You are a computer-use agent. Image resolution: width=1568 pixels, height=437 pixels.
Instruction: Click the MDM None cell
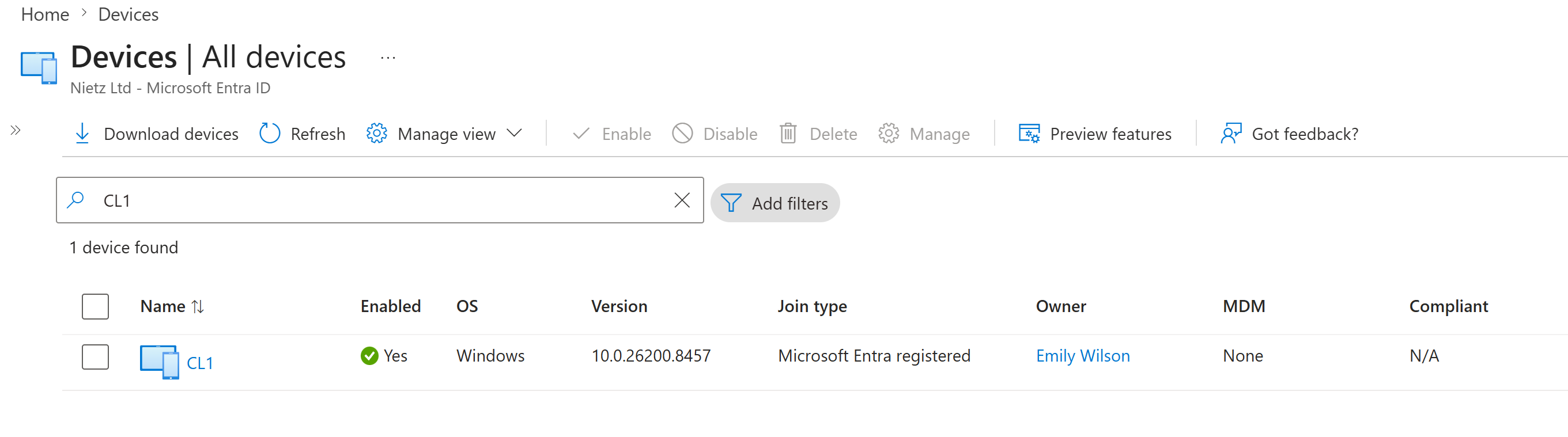click(1242, 356)
